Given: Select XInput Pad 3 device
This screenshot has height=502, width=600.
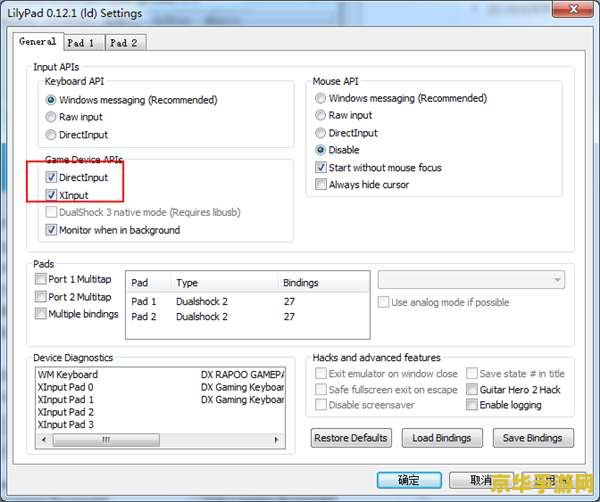Looking at the screenshot, I should click(x=65, y=424).
